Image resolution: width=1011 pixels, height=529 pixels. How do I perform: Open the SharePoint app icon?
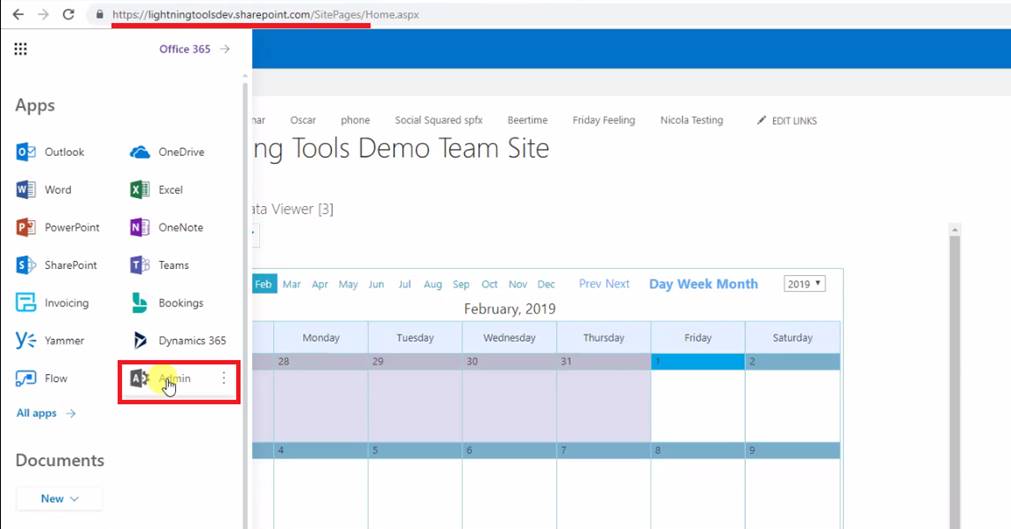point(26,265)
